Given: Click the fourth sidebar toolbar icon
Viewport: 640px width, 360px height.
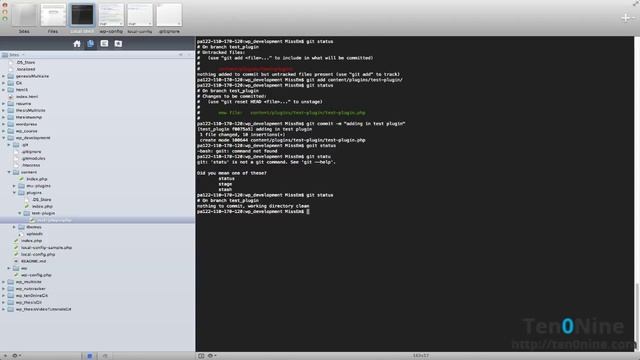Looking at the screenshot, I should pyautogui.click(x=118, y=44).
